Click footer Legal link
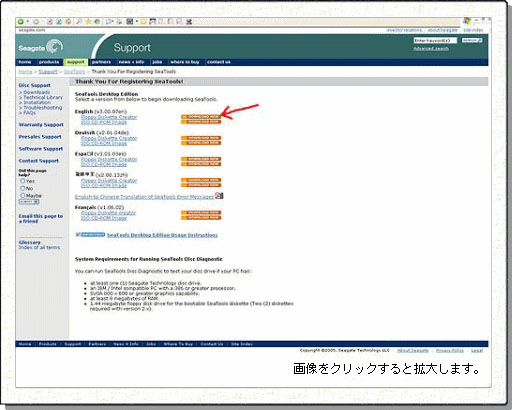Viewport: 512px width, 410px height. [477, 350]
